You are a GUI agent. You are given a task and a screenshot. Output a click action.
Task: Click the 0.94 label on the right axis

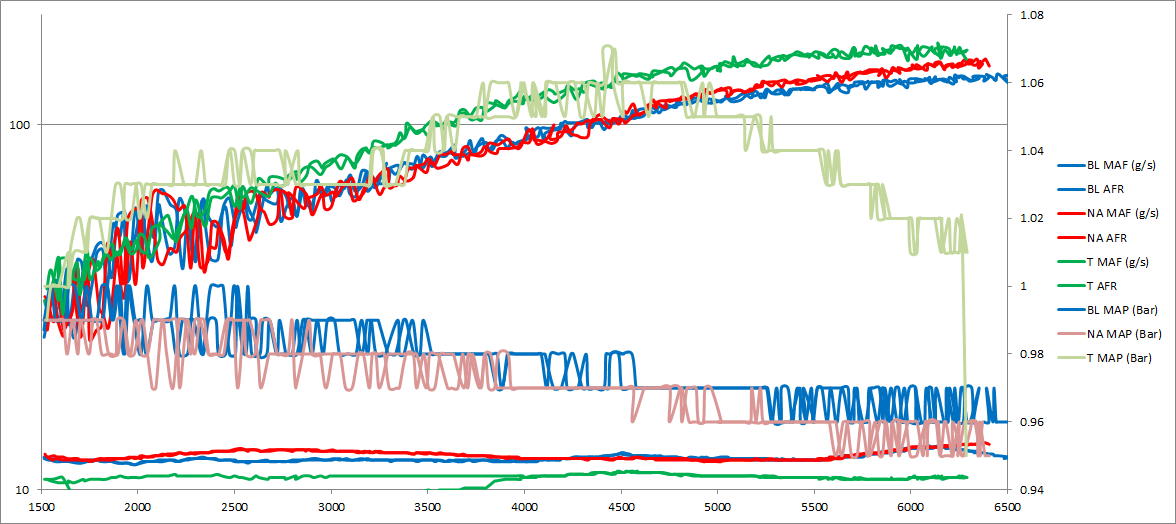(x=1030, y=490)
